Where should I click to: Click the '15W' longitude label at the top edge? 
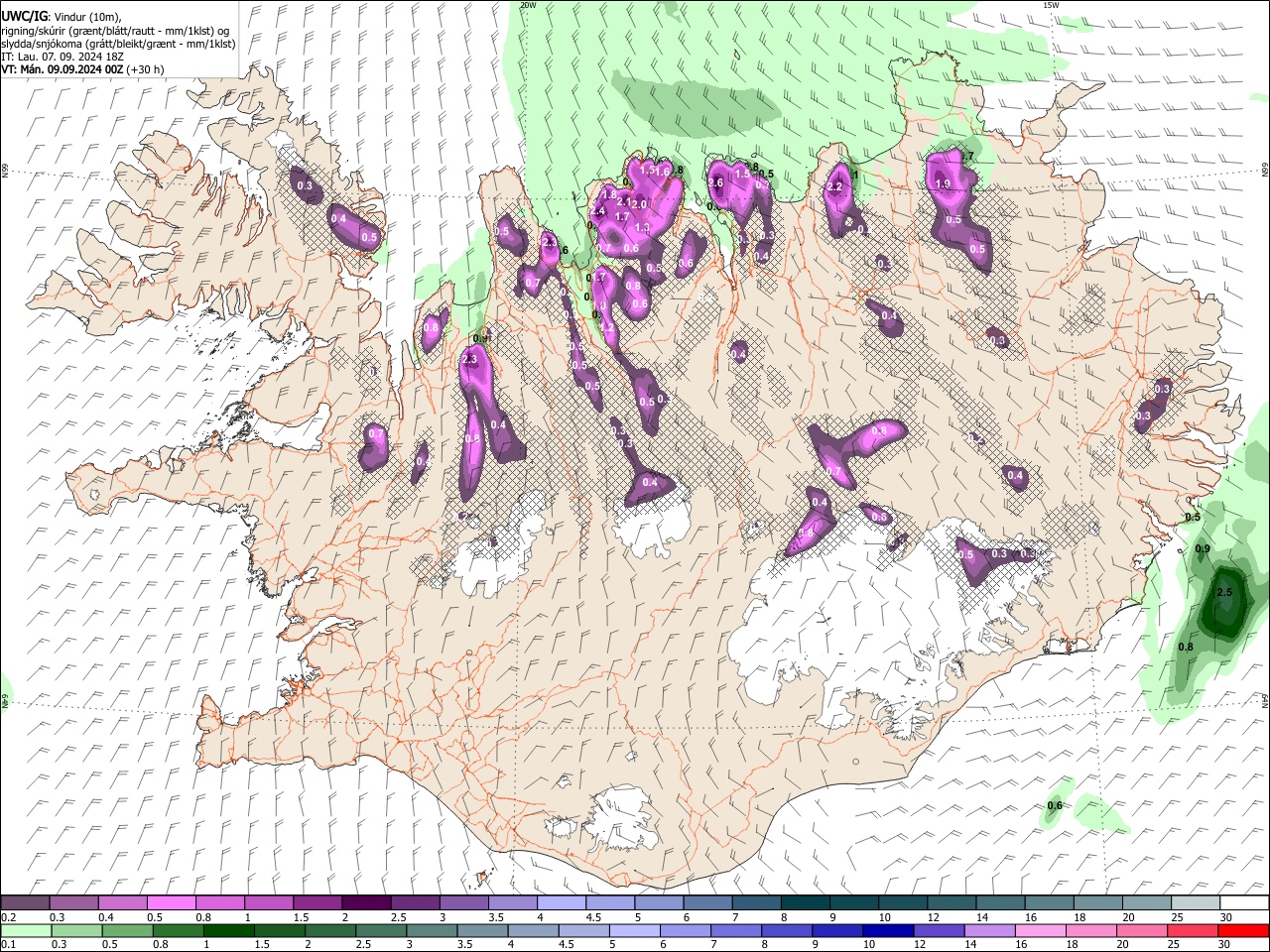1051,5
